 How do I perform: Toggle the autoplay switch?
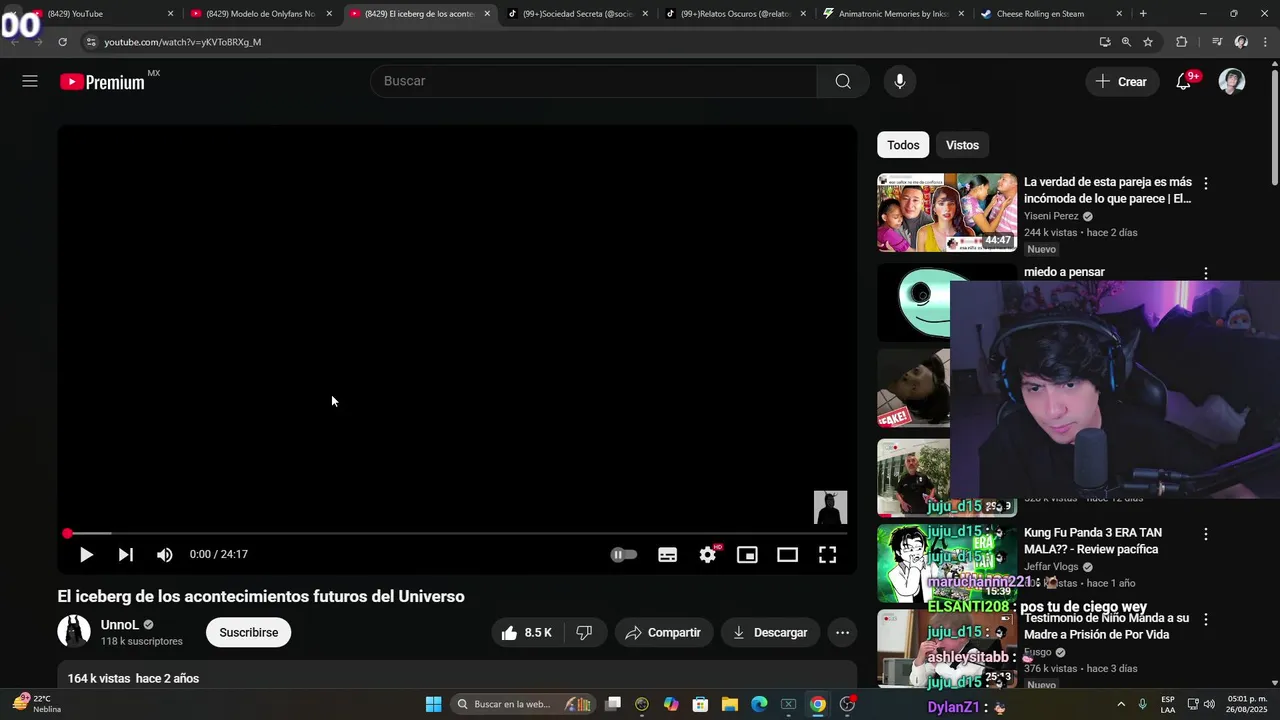tap(623, 554)
